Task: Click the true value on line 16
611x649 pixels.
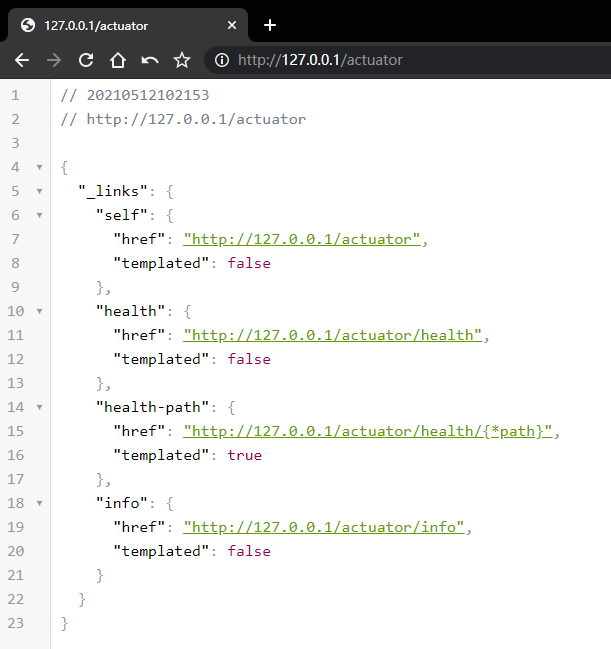Action: [x=245, y=455]
